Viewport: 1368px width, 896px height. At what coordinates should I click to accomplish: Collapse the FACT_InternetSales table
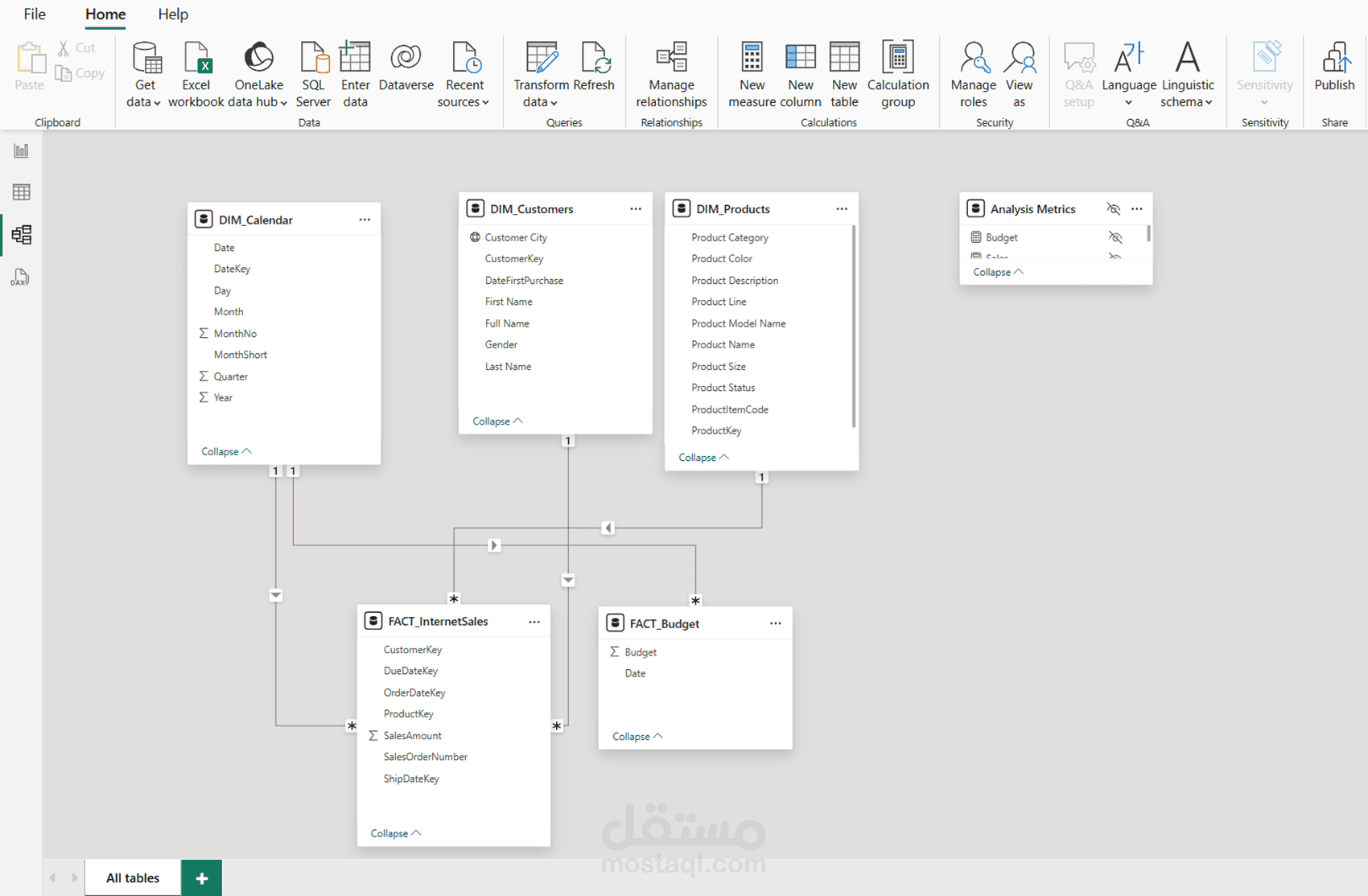click(395, 833)
